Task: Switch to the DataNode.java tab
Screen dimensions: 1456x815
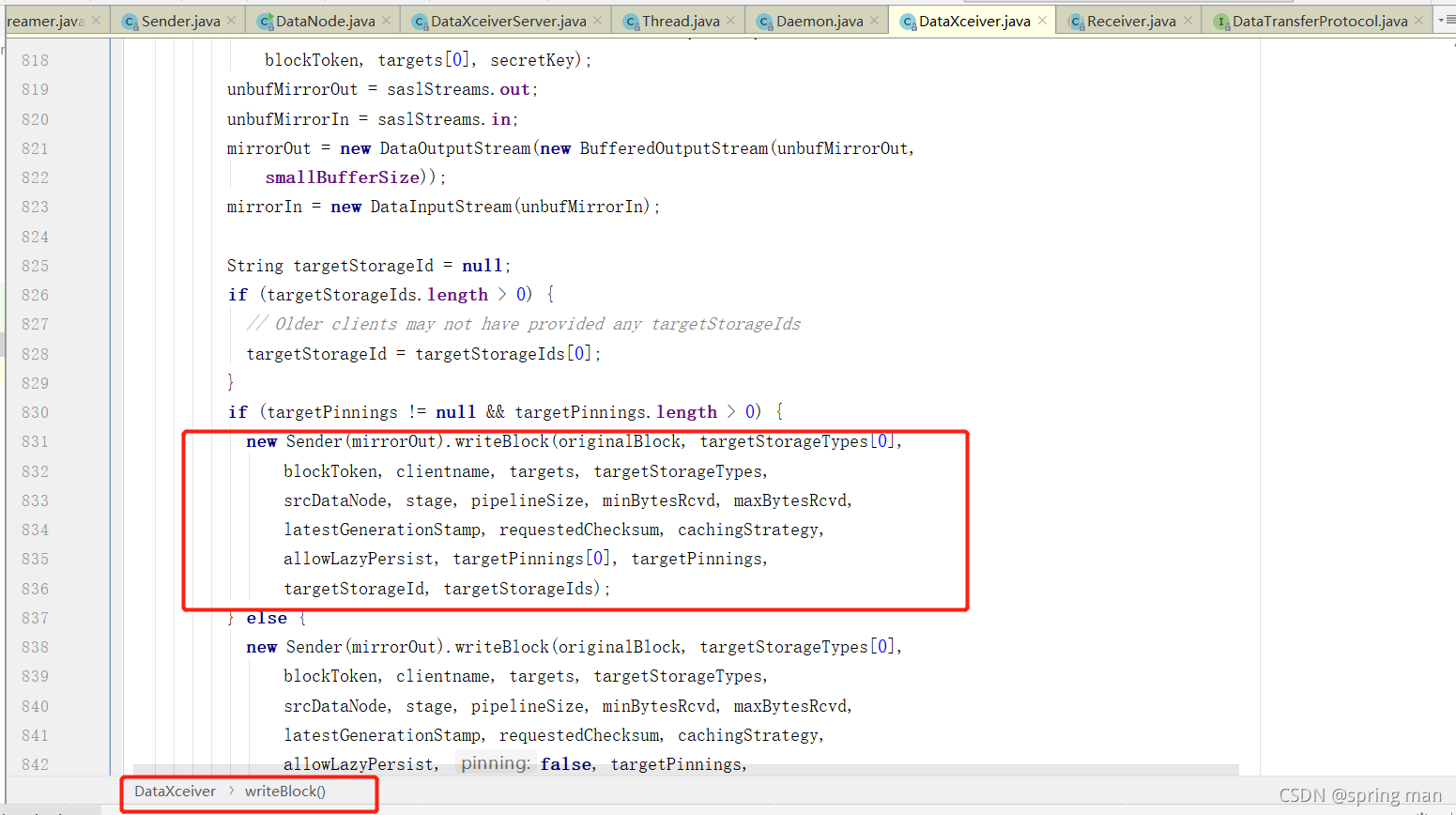Action: point(325,21)
